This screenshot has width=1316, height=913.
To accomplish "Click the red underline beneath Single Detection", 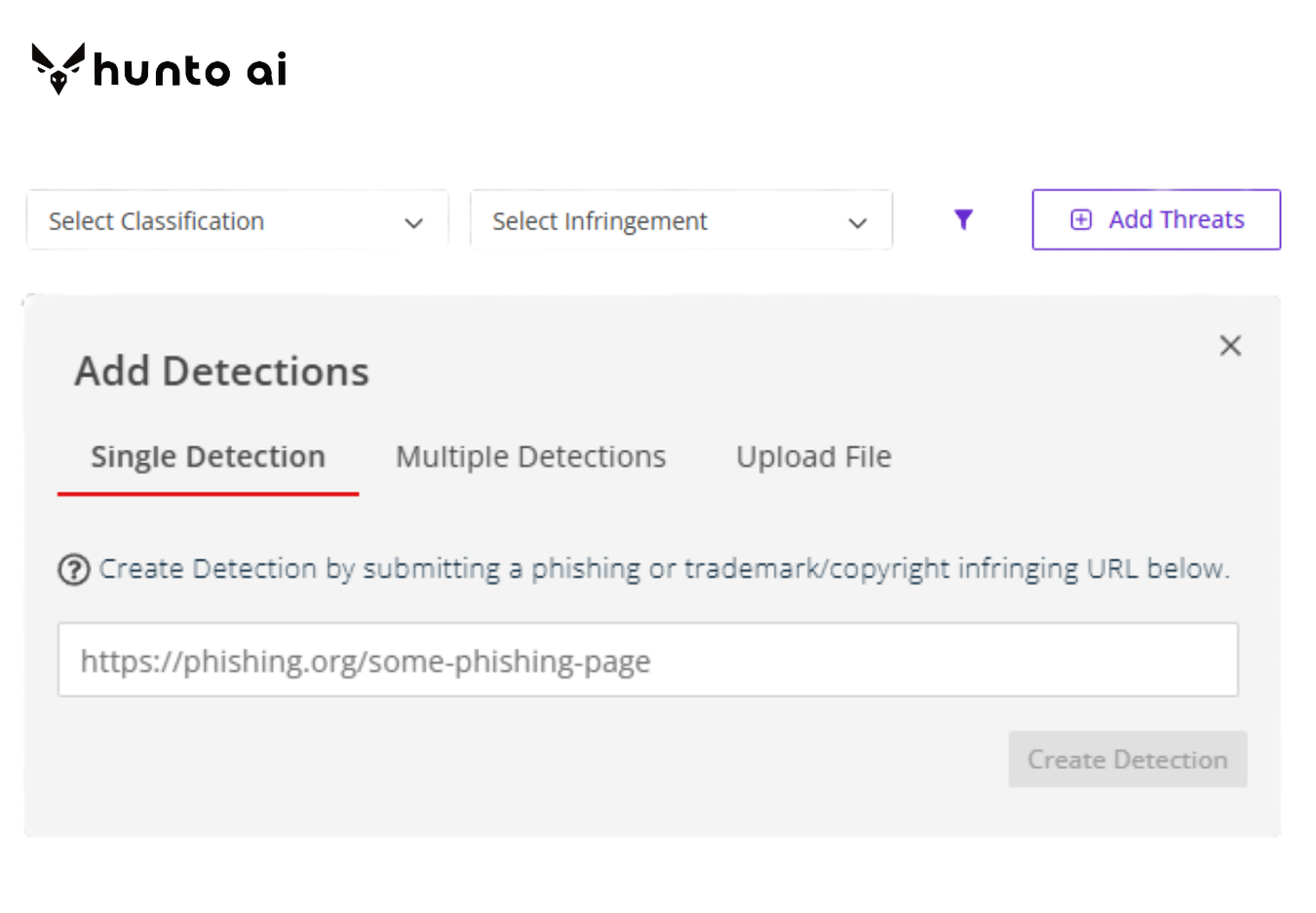I will (208, 493).
